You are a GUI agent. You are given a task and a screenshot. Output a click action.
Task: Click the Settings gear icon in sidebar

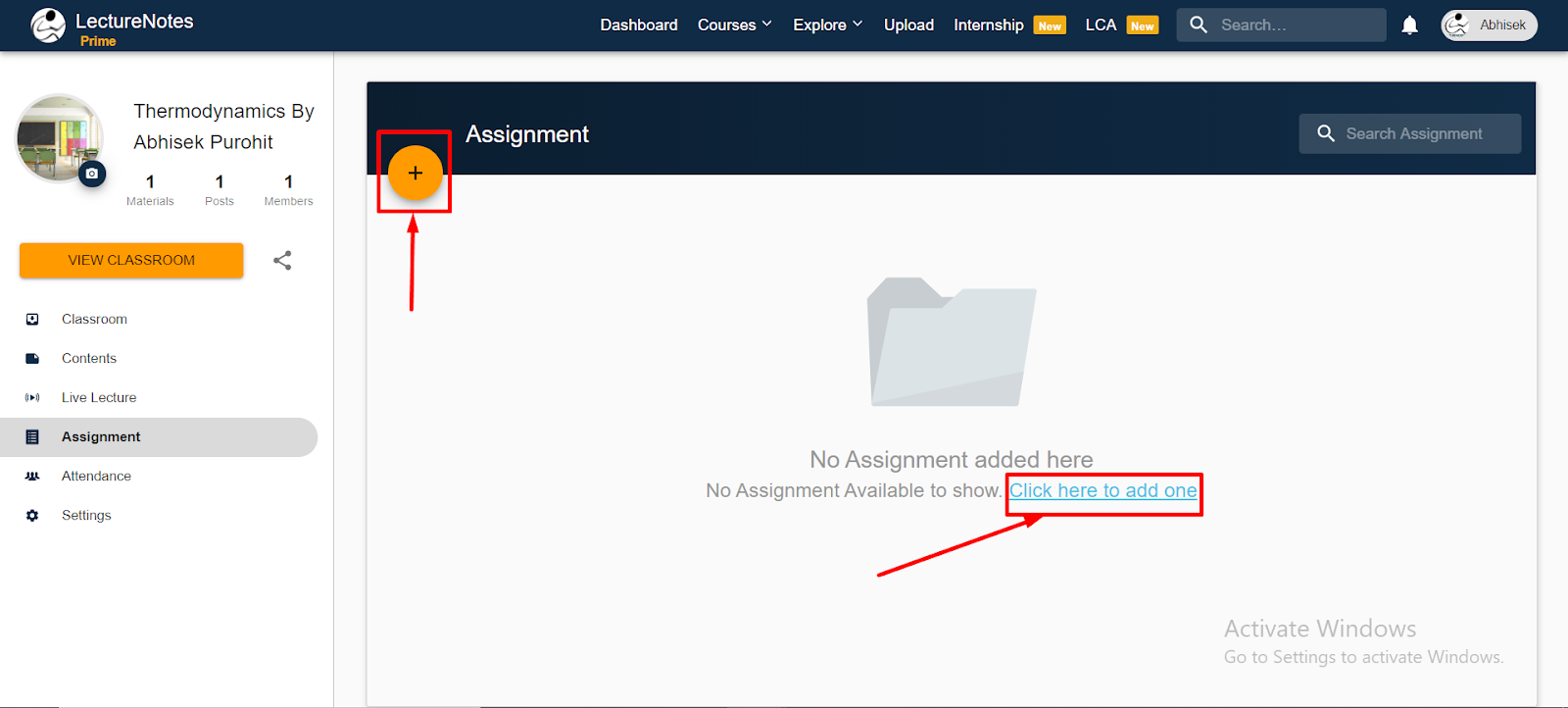[x=32, y=515]
